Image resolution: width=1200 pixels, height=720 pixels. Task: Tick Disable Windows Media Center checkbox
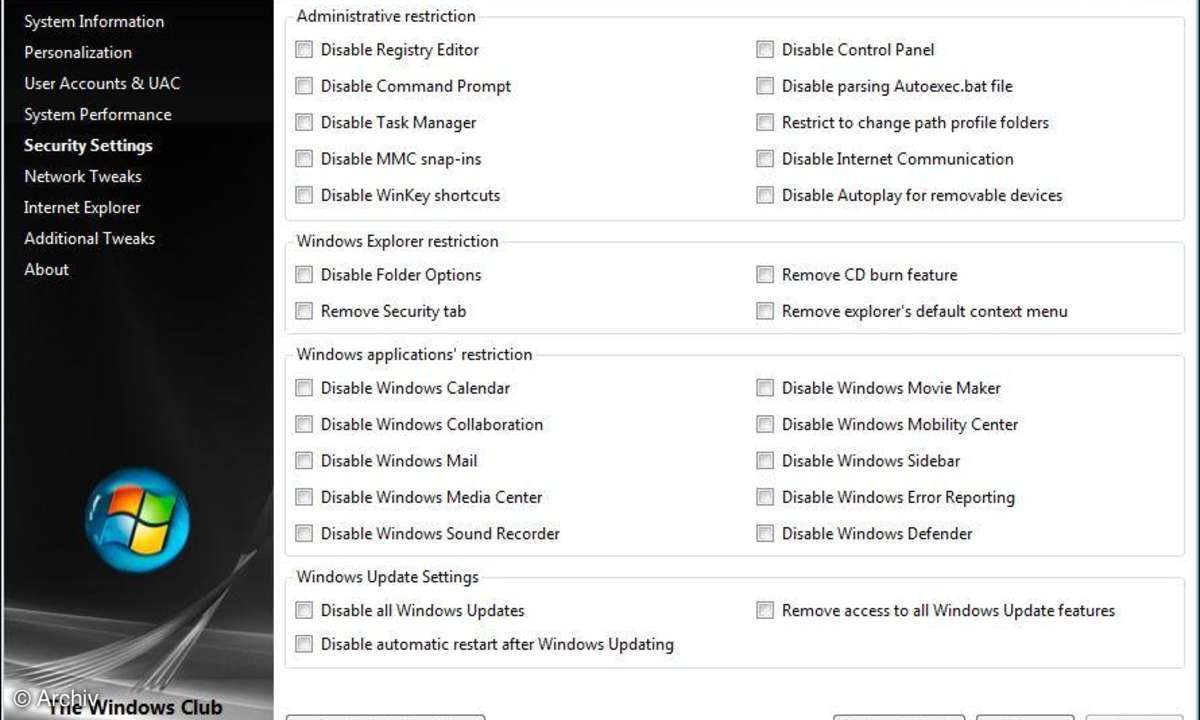click(x=304, y=497)
